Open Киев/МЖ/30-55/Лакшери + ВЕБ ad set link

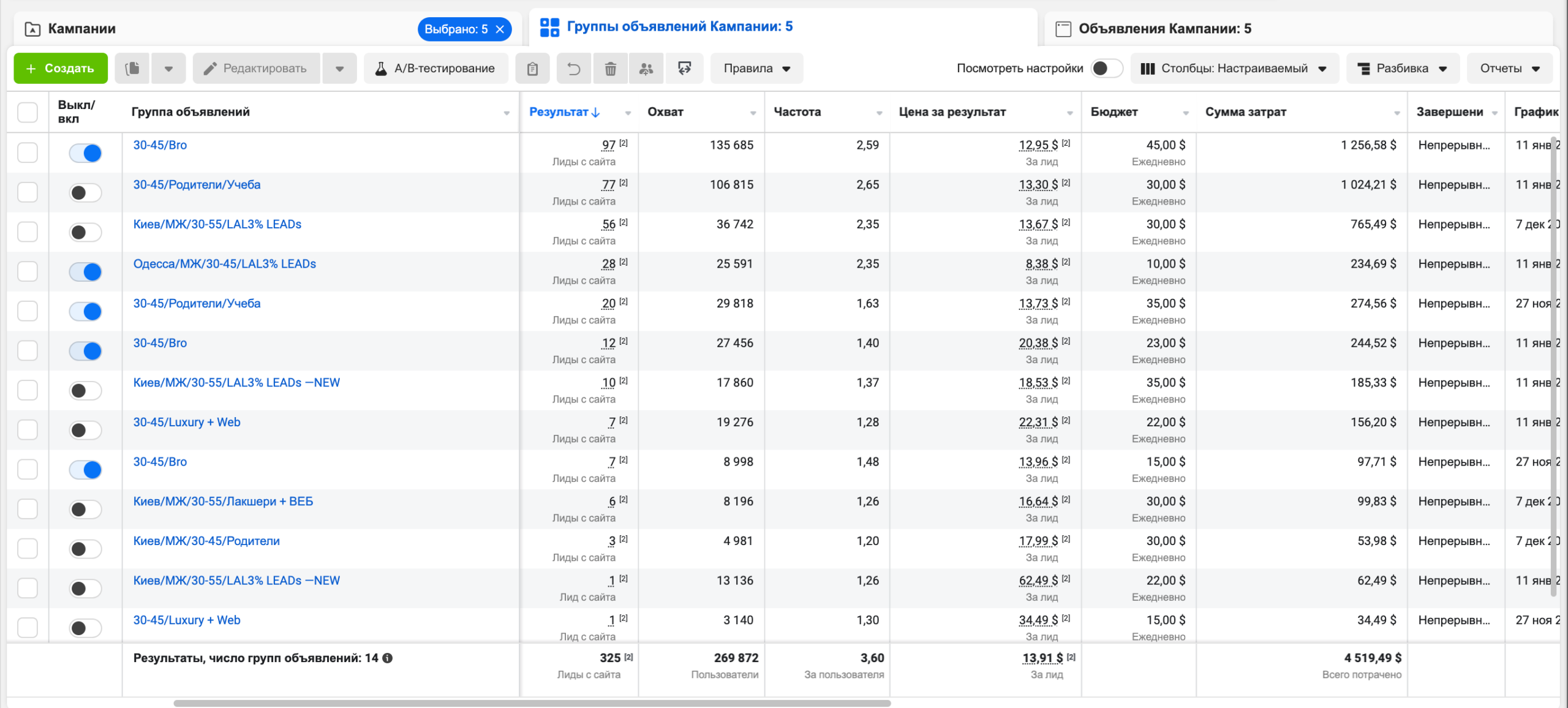[x=223, y=502]
